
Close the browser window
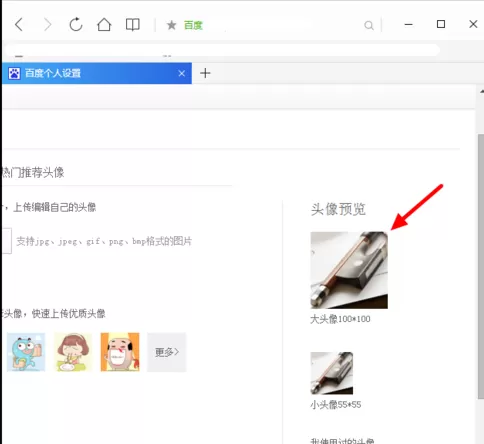[473, 24]
